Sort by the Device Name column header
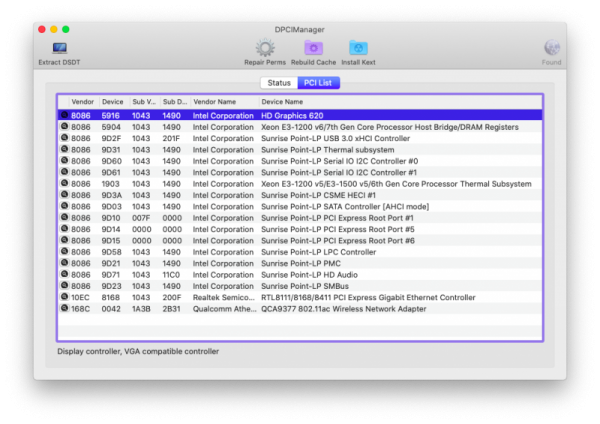The width and height of the screenshot is (600, 424). point(282,102)
